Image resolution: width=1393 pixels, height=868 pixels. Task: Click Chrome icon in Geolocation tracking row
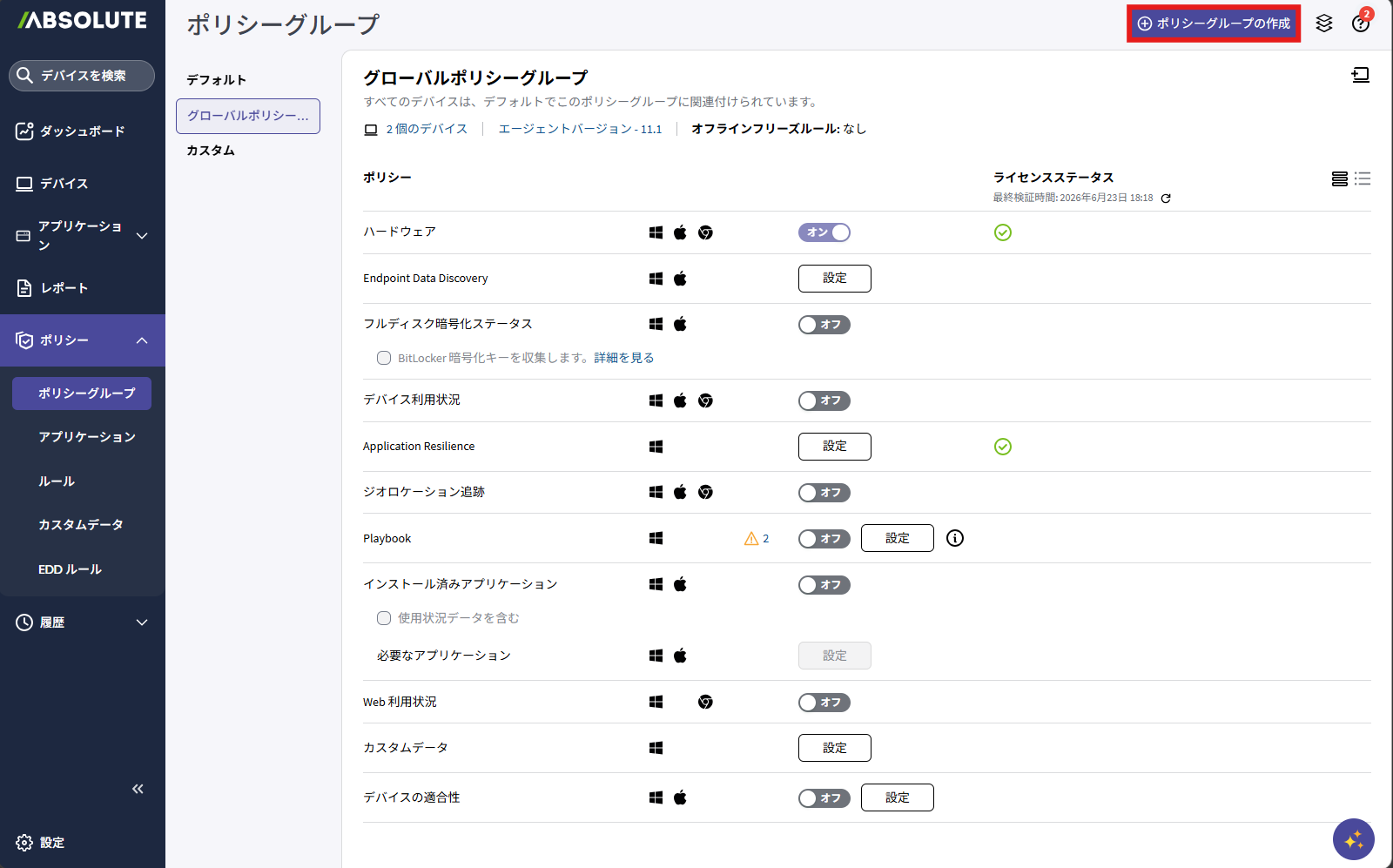(706, 492)
